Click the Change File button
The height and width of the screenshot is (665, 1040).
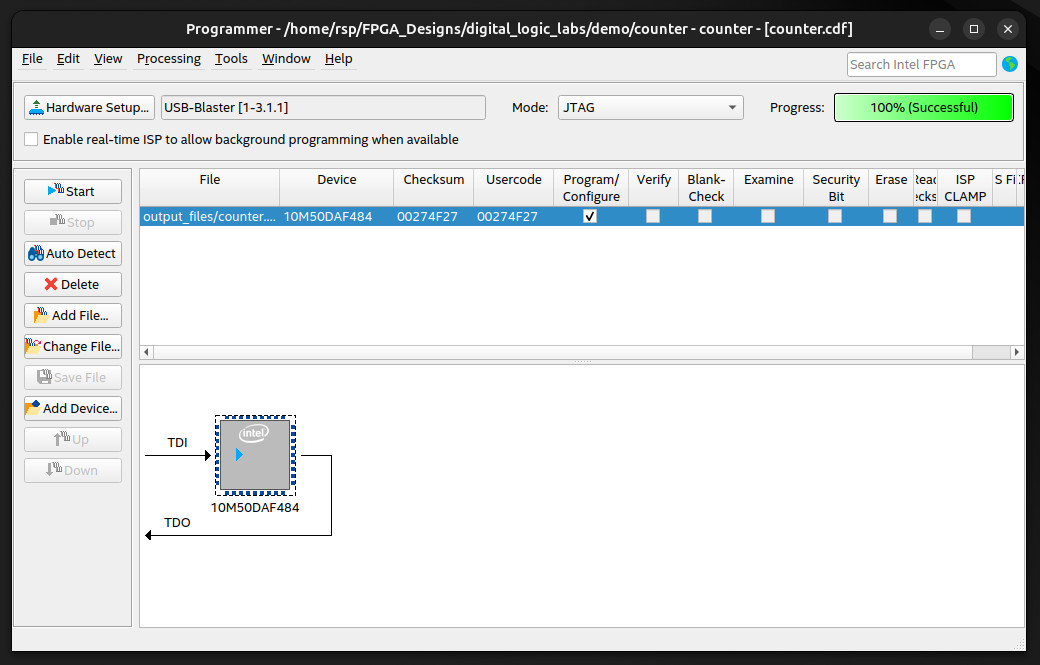tap(73, 346)
